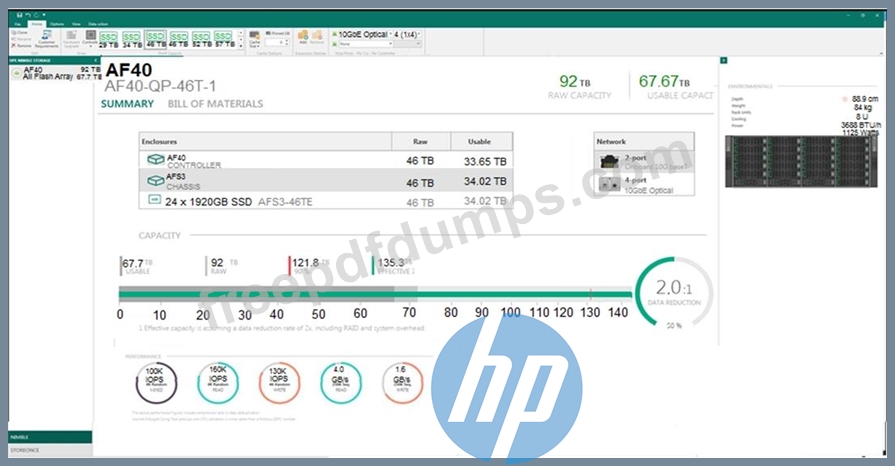The image size is (895, 466).
Task: Switch to the View ribbon tab
Action: click(x=76, y=24)
